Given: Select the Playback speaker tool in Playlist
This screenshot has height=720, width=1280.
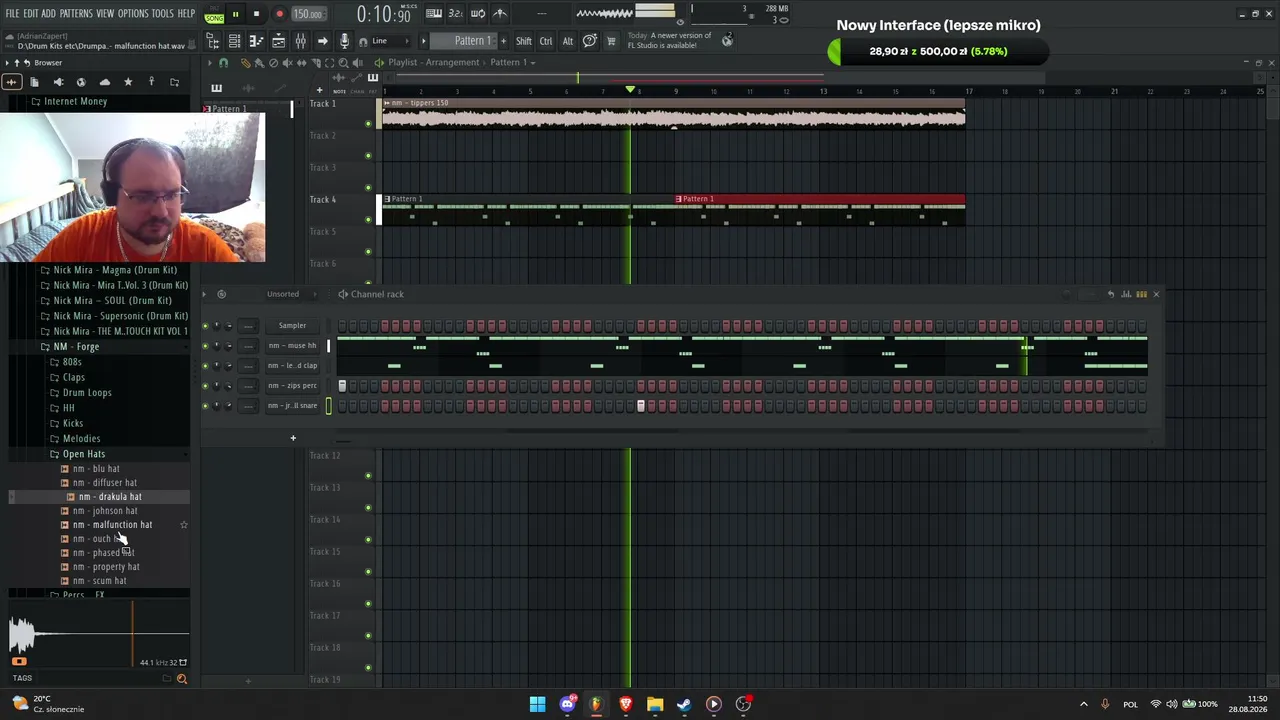Looking at the screenshot, I should pyautogui.click(x=357, y=63).
